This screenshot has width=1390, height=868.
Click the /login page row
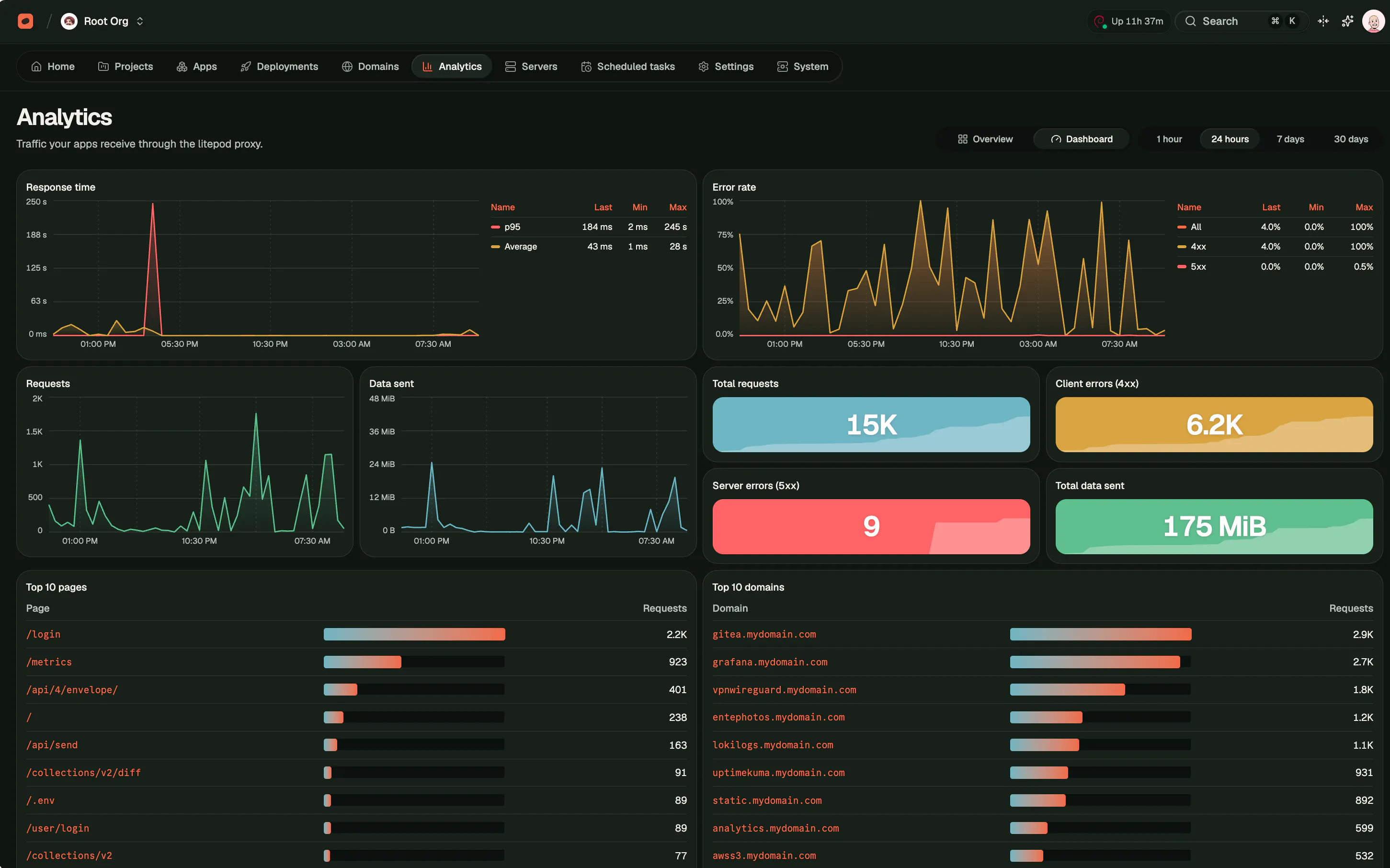pyautogui.click(x=356, y=634)
